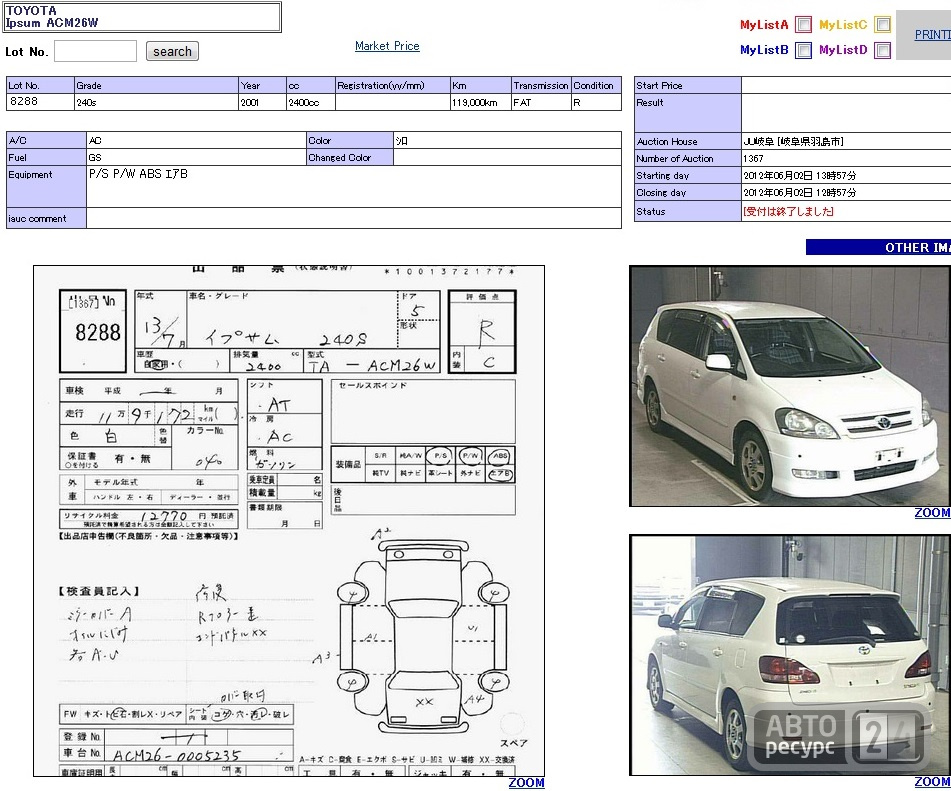Open the Market Price link
This screenshot has height=791, width=951.
[x=387, y=46]
